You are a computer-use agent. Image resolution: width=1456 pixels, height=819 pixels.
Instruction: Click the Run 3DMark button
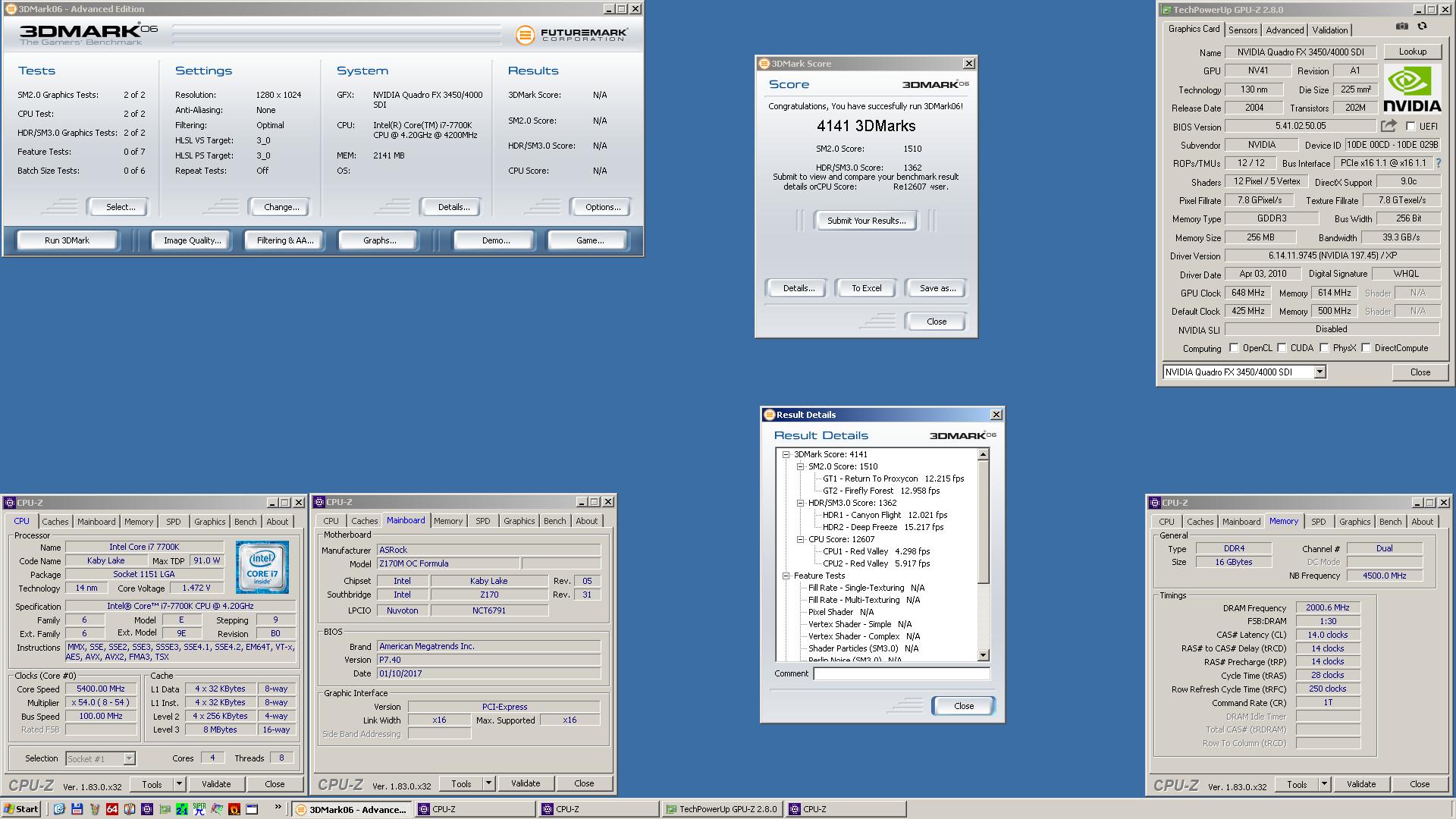coord(67,240)
